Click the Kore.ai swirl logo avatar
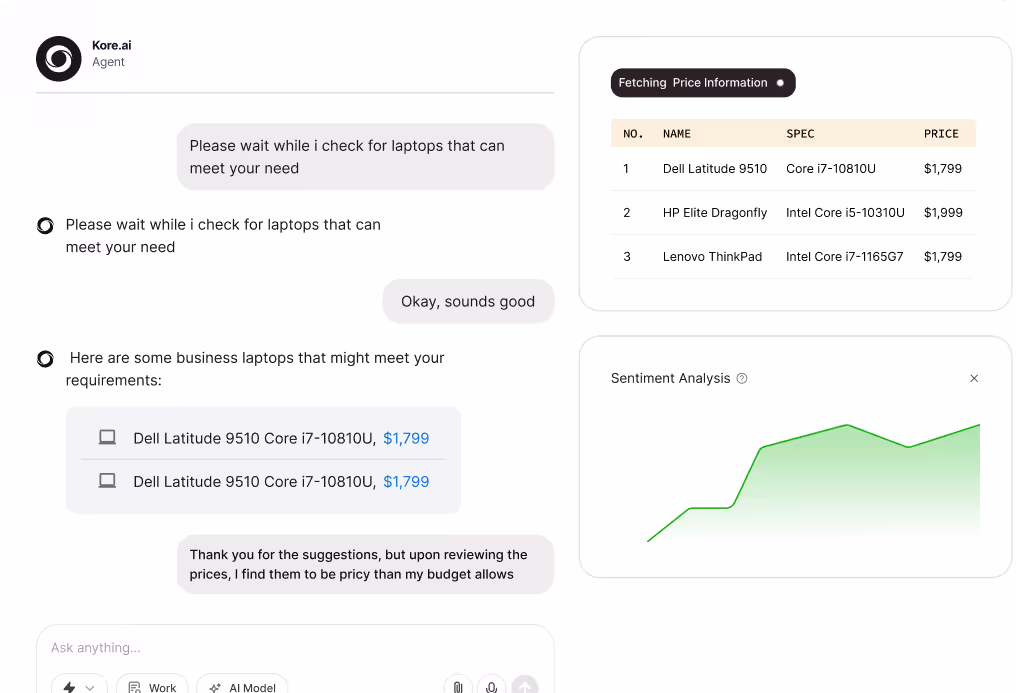Viewport: 1016px width, 693px height. [58, 58]
